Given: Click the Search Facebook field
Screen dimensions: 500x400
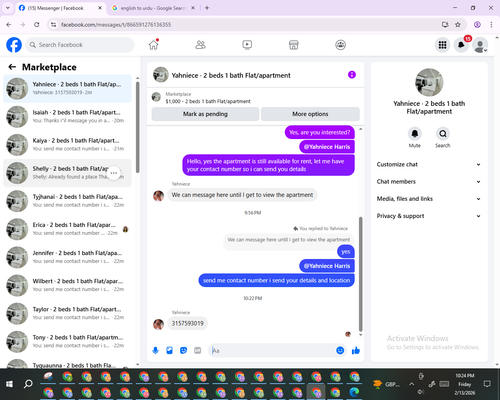Looking at the screenshot, I should coord(80,45).
